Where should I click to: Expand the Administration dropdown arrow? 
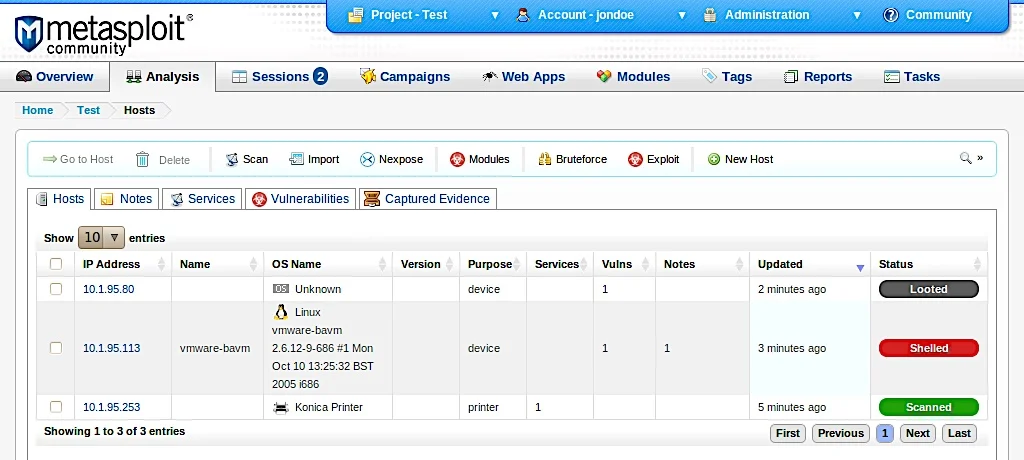[x=857, y=16]
